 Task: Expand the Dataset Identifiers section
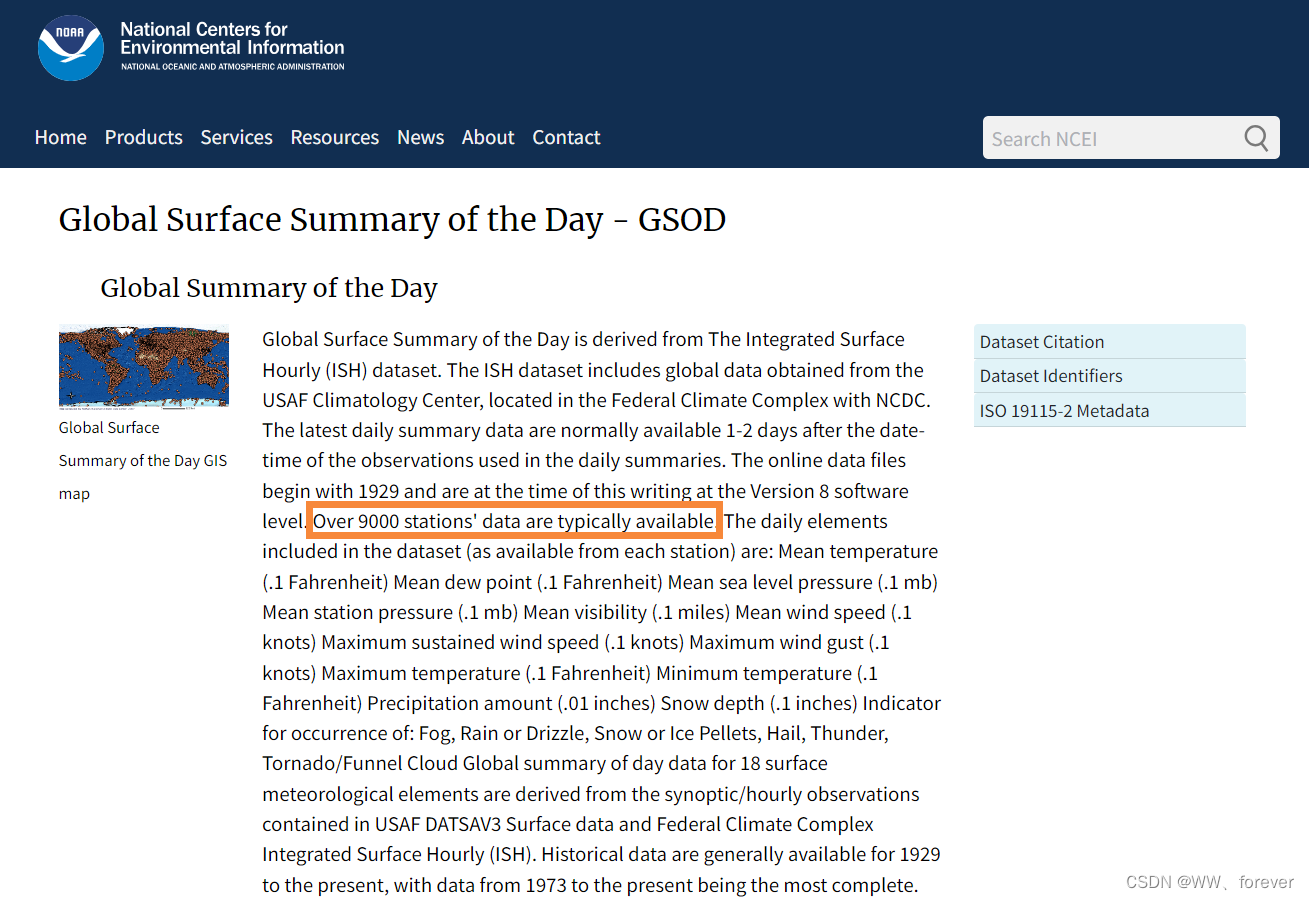(1110, 376)
